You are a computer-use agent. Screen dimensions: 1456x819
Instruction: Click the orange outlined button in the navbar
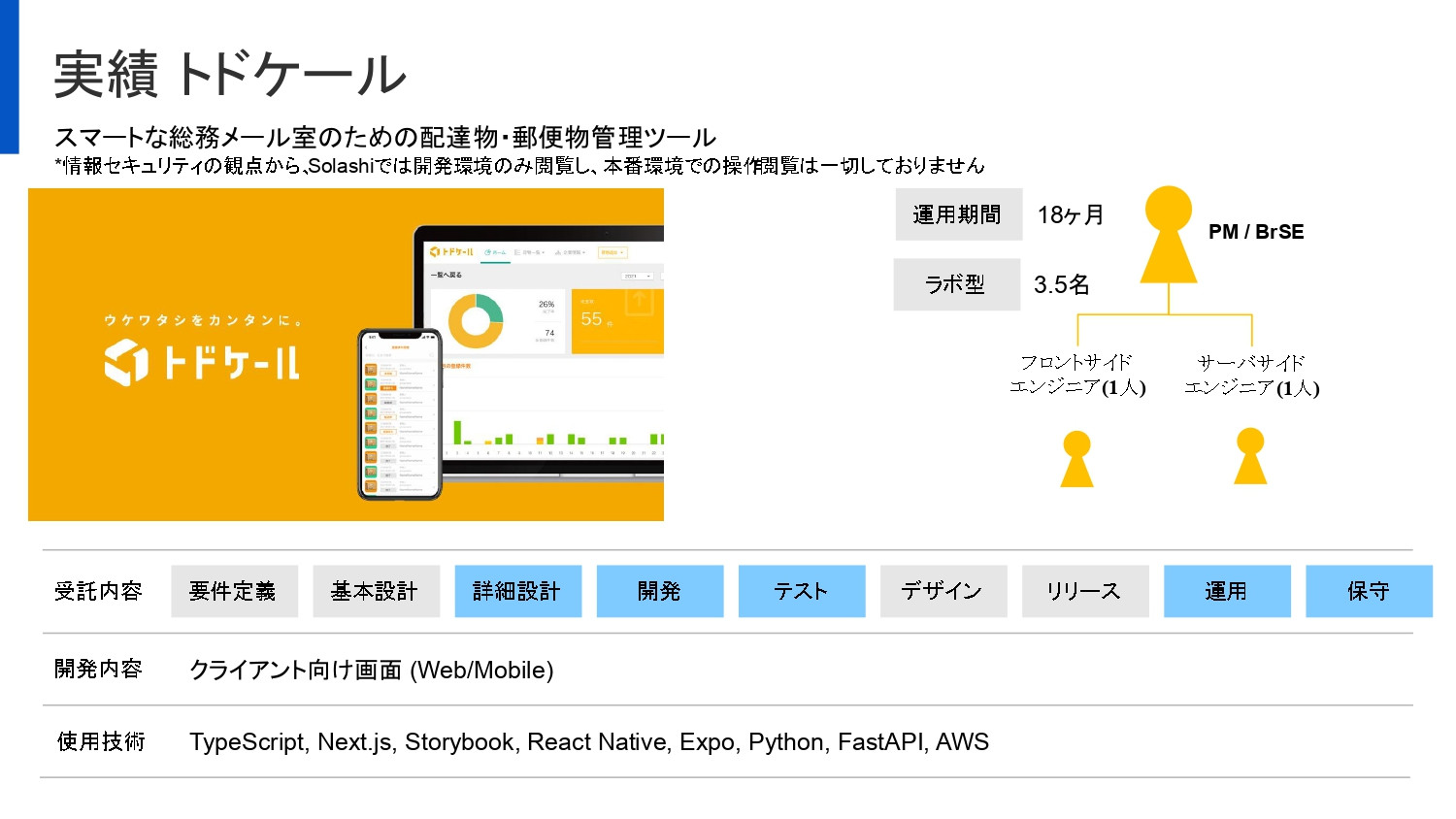(613, 252)
